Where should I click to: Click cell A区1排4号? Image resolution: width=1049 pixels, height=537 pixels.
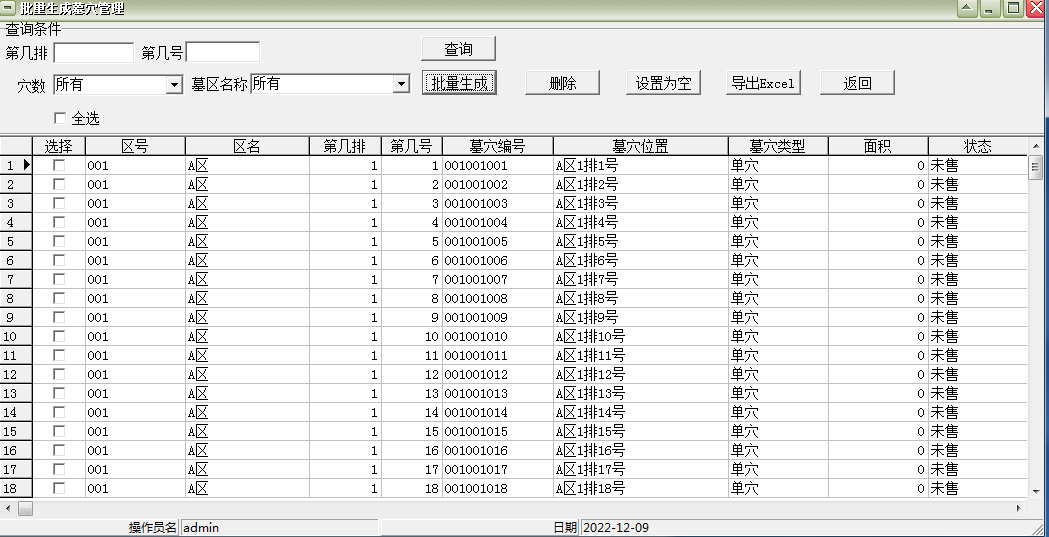pyautogui.click(x=641, y=222)
